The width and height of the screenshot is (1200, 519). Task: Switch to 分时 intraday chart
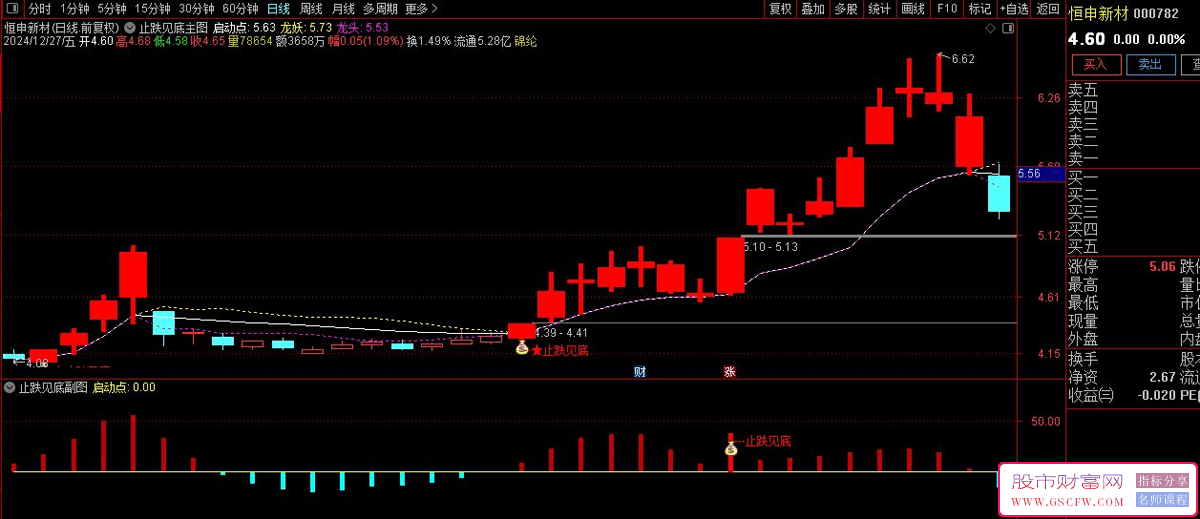(x=40, y=9)
